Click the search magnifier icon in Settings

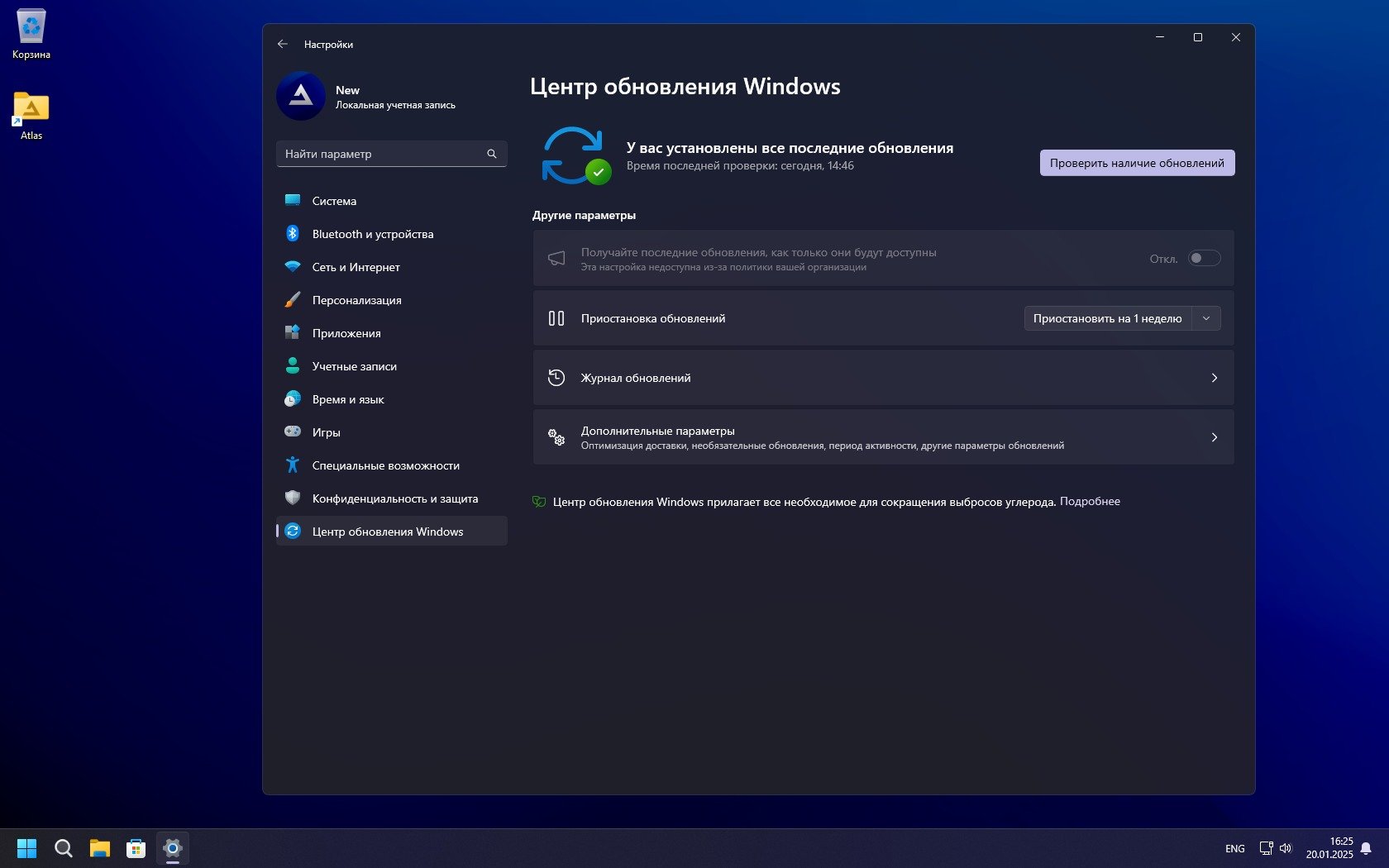[x=492, y=154]
